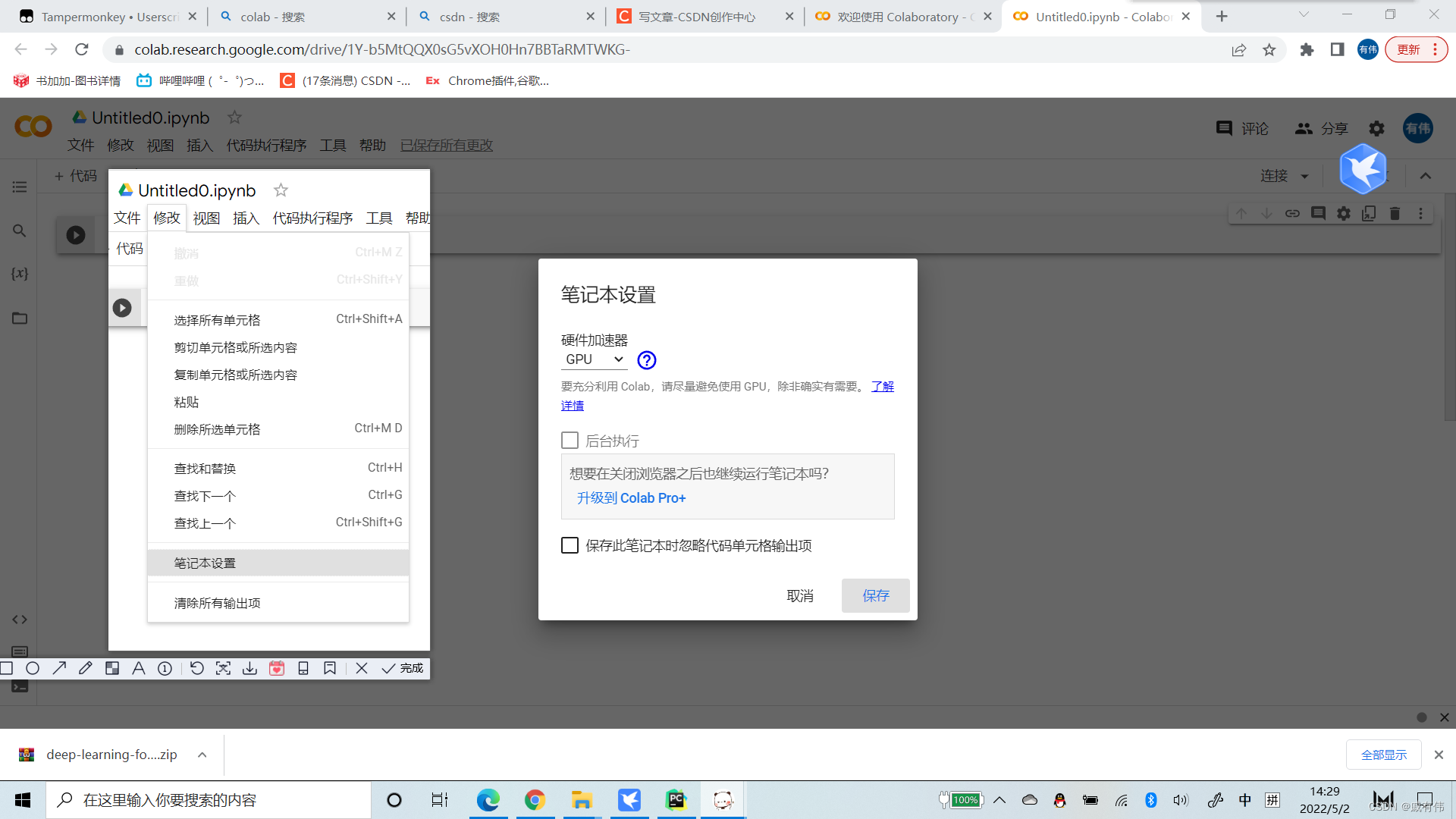Open the files folder sidebar icon
The image size is (1456, 819).
click(20, 318)
